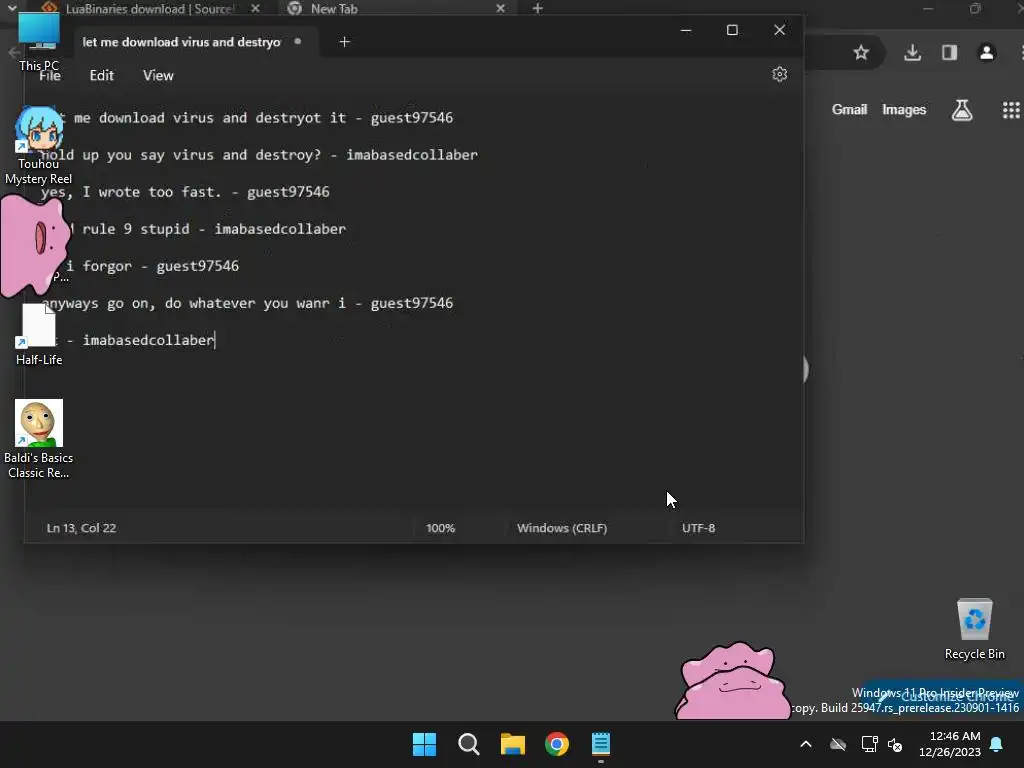Click the zoom level 100% in status bar
Viewport: 1024px width, 768px height.
(440, 528)
